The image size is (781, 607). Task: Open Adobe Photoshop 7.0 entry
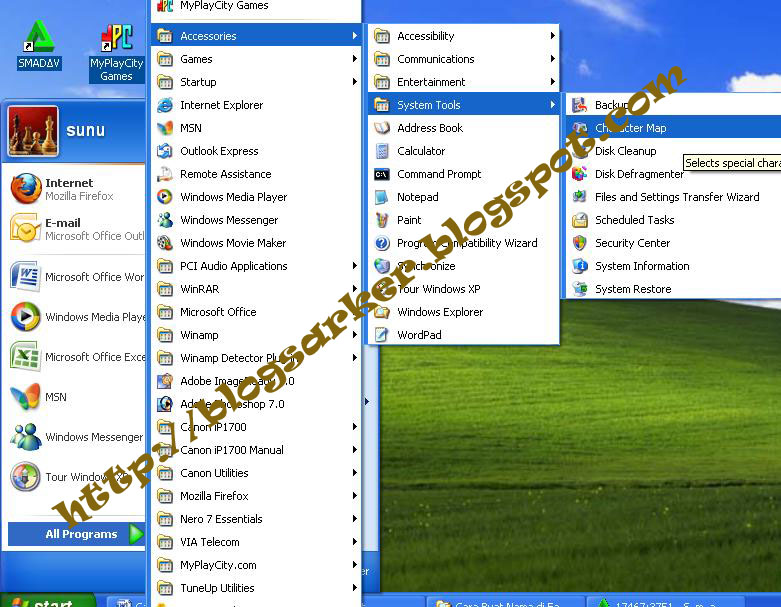click(256, 404)
